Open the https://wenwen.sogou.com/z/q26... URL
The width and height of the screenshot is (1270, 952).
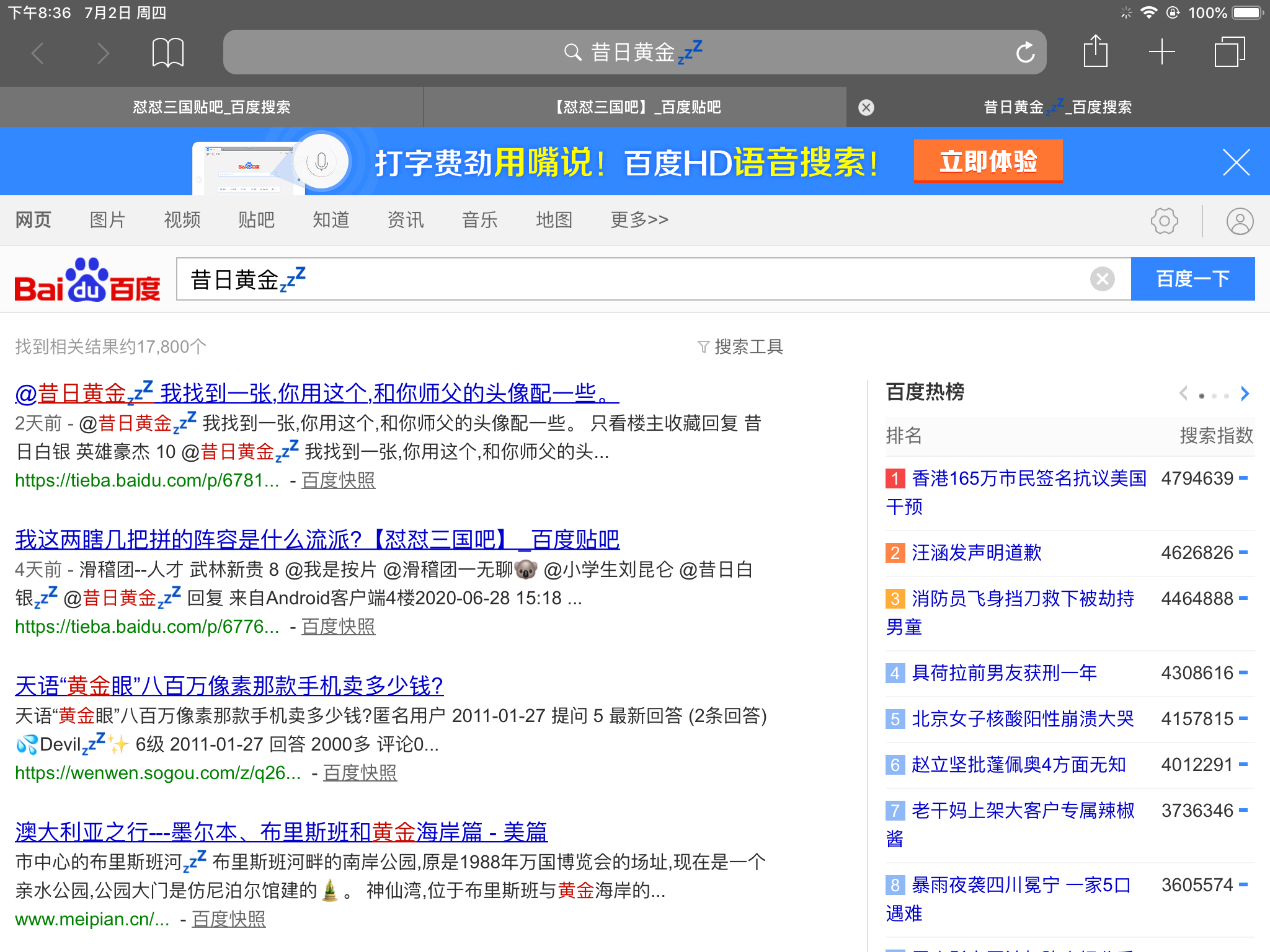tap(158, 773)
